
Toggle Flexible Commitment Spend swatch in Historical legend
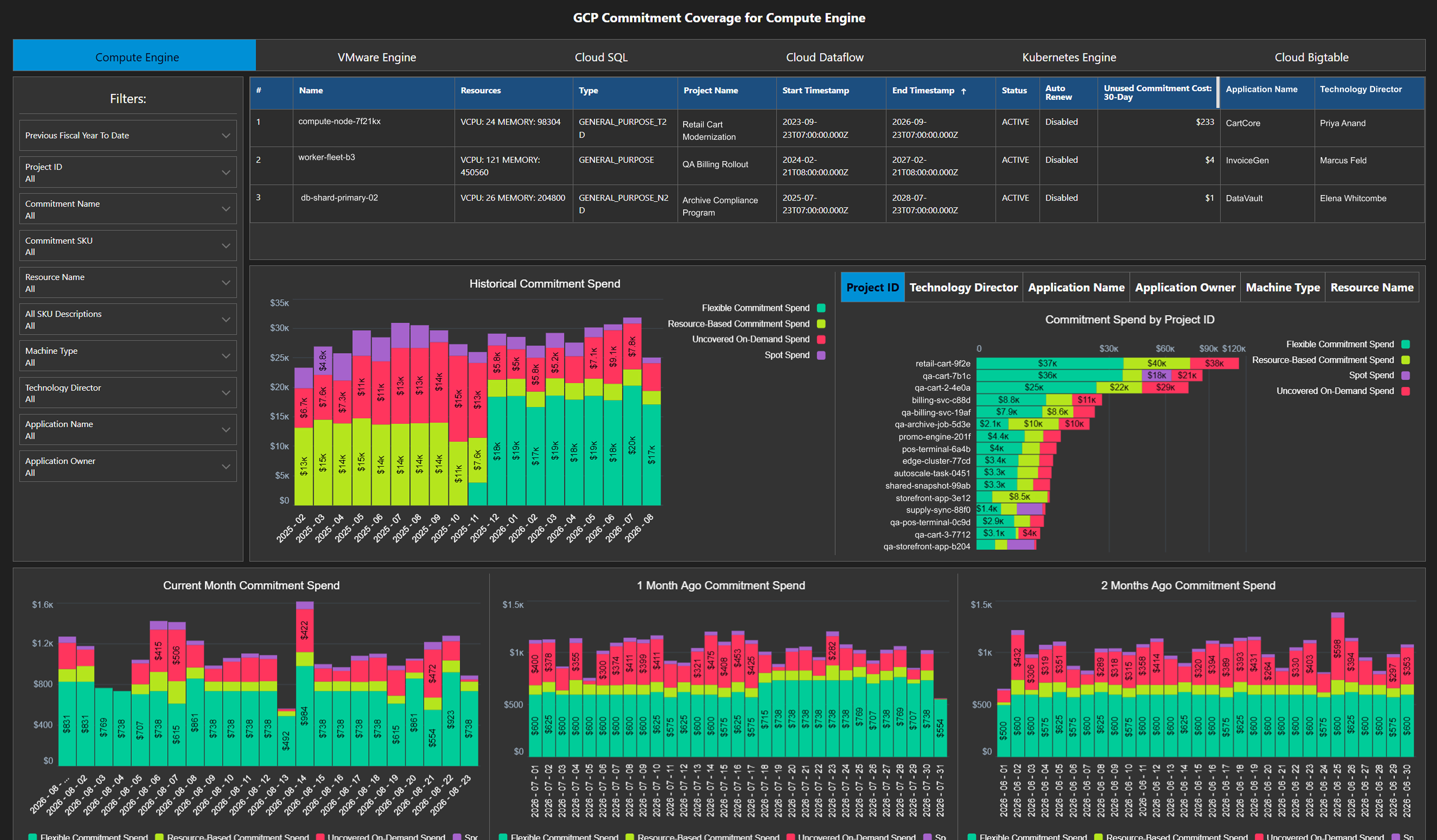point(821,308)
